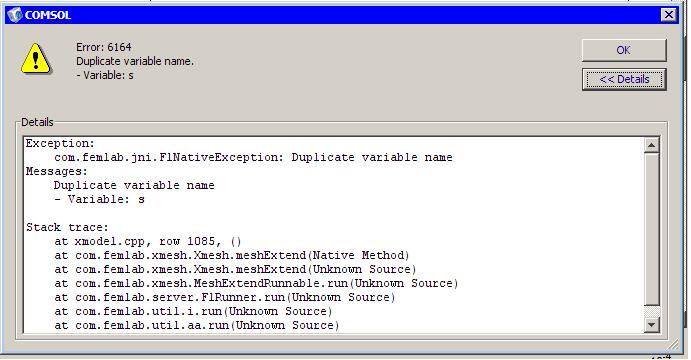
Task: Select the FlNativeException text line
Action: (x=253, y=157)
